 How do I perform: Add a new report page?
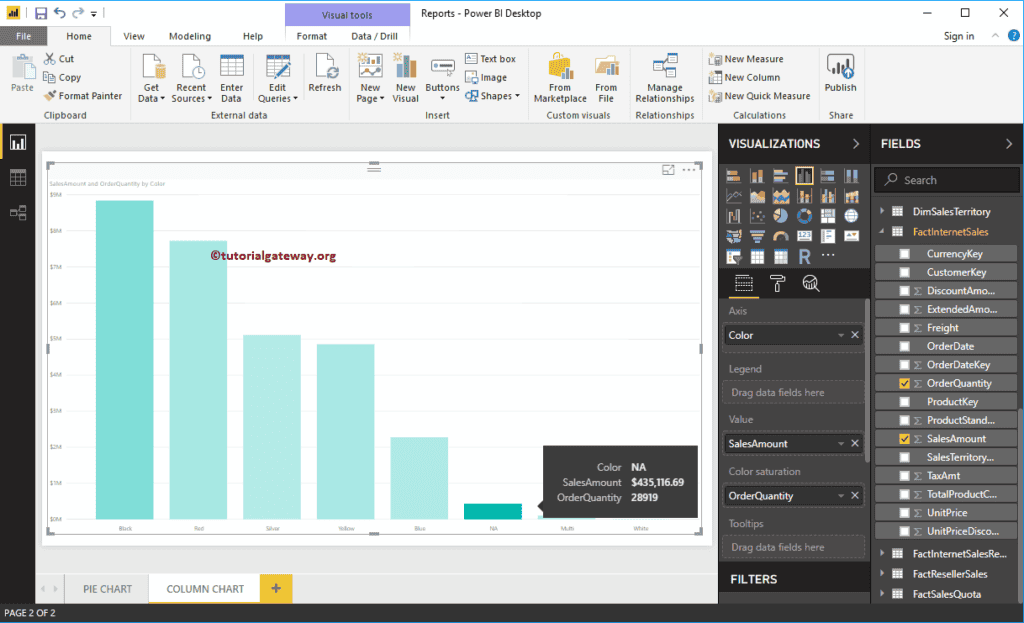[x=276, y=588]
